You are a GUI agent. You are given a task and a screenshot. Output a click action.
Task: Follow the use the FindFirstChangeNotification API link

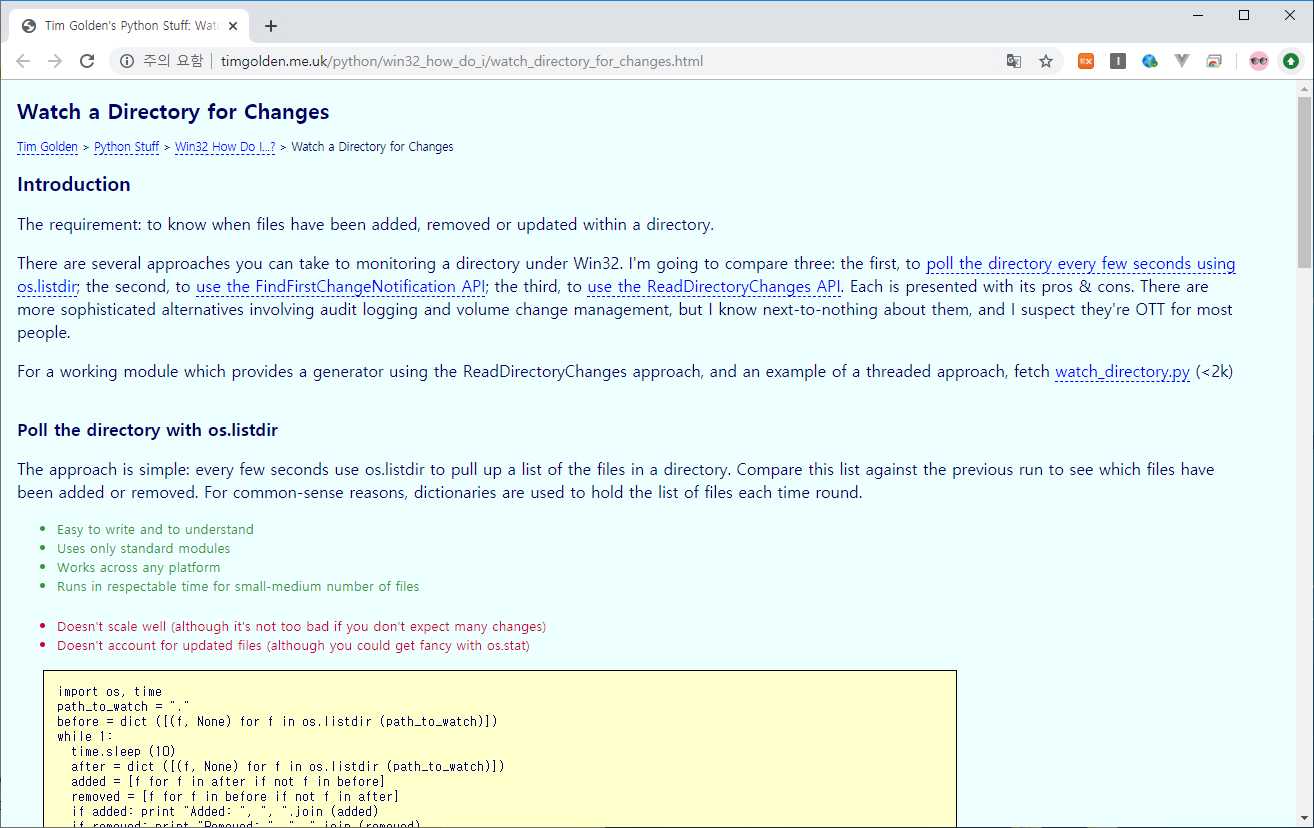click(x=341, y=287)
